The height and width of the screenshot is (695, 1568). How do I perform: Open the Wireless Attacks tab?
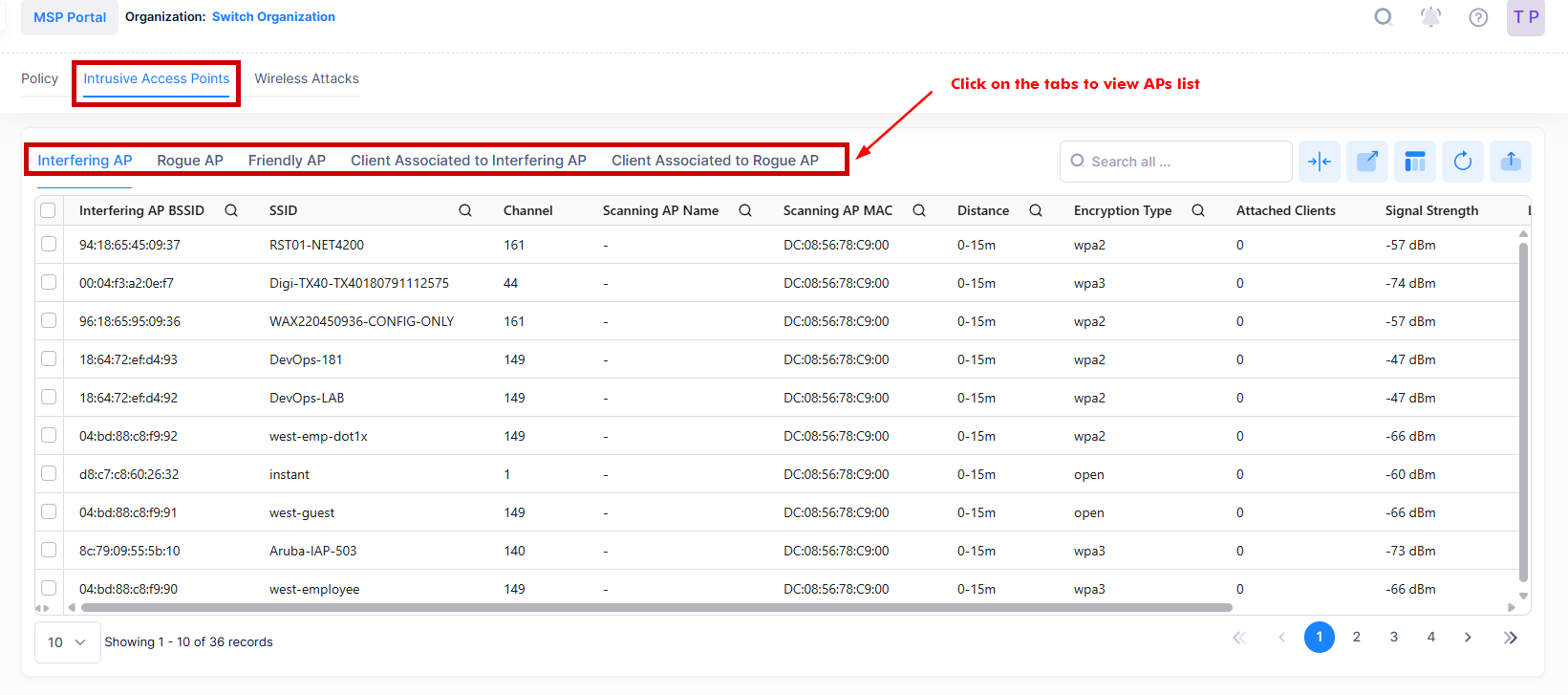point(307,78)
